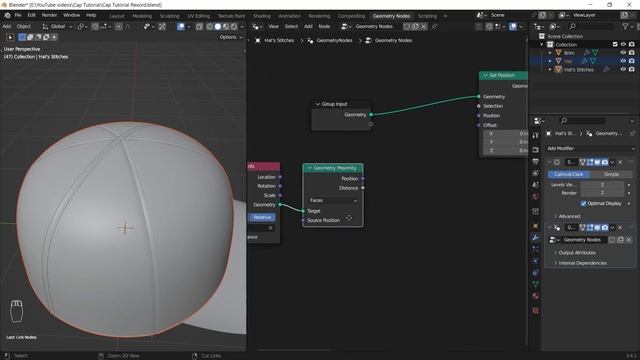This screenshot has height=360, width=640.
Task: Hide Hat's Stitches object in viewport
Action: coord(623,69)
